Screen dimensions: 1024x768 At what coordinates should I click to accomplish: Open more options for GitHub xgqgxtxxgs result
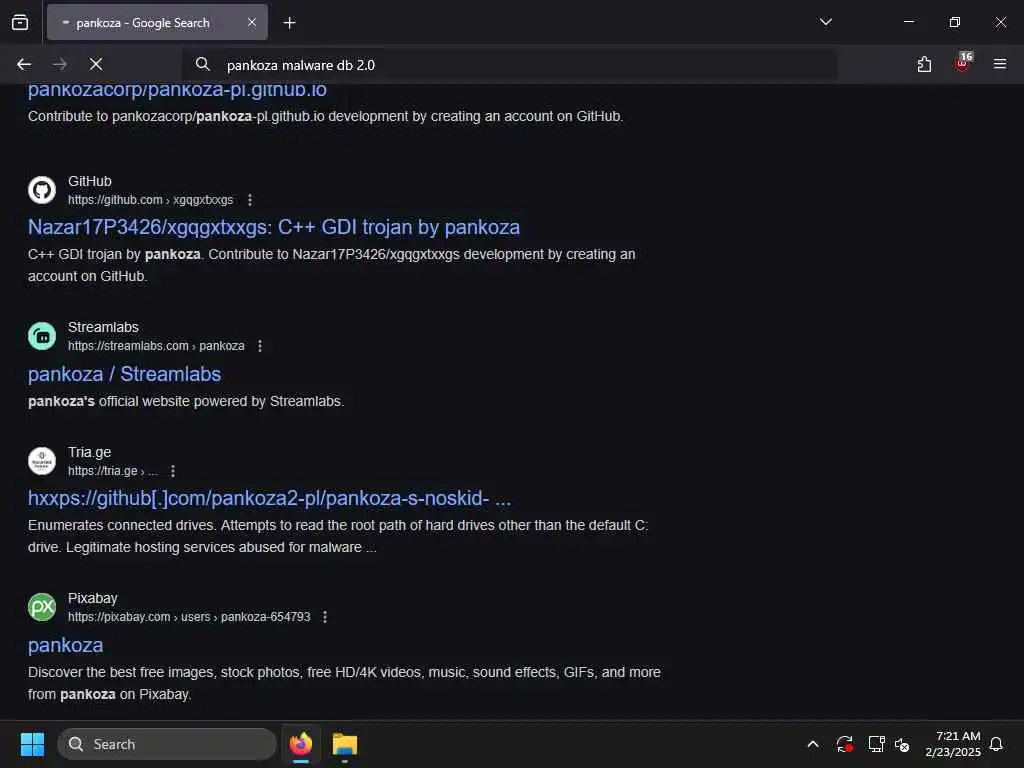pos(250,200)
